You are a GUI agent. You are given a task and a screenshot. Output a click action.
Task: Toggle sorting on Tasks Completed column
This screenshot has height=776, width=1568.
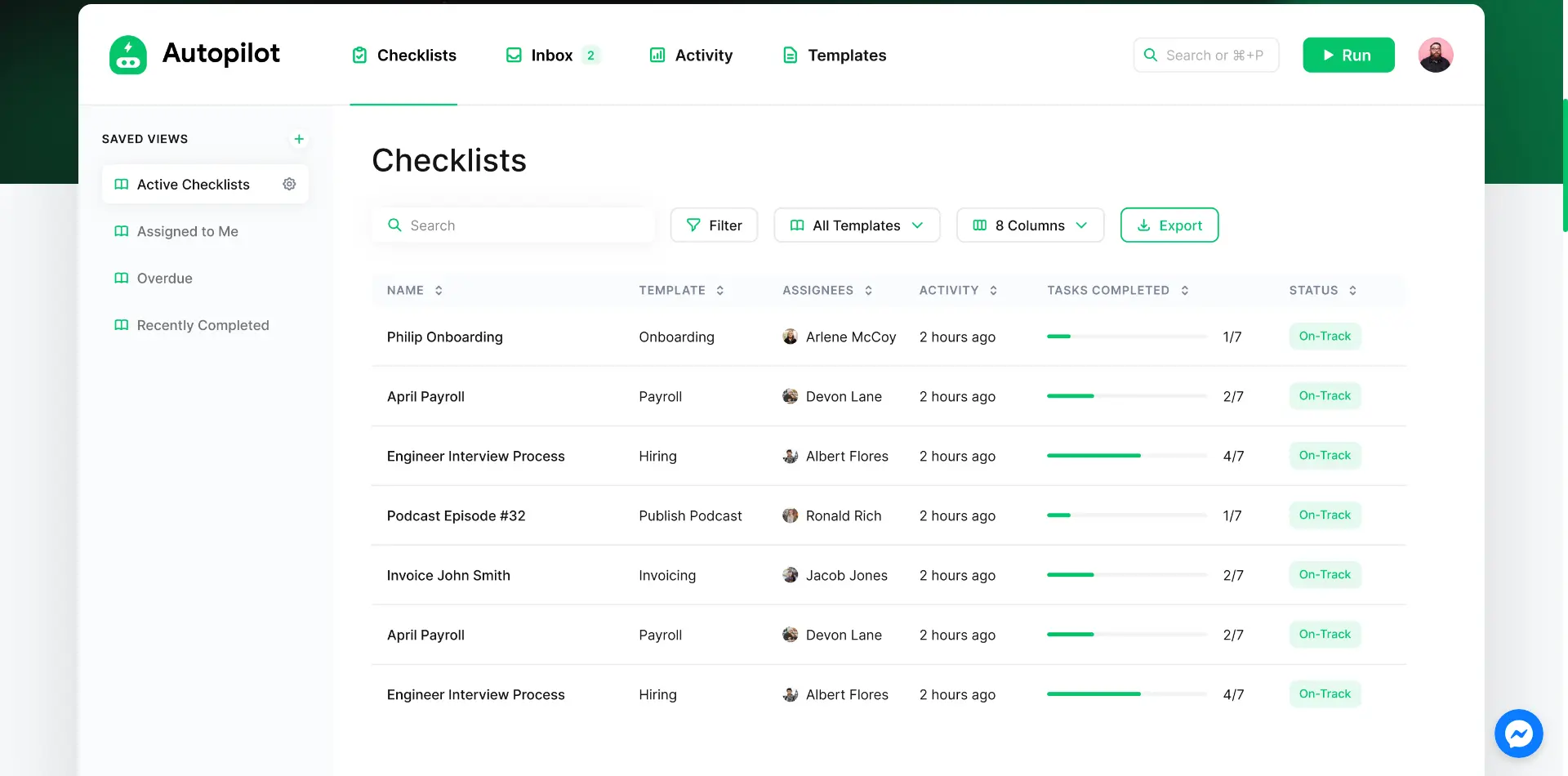(1184, 291)
